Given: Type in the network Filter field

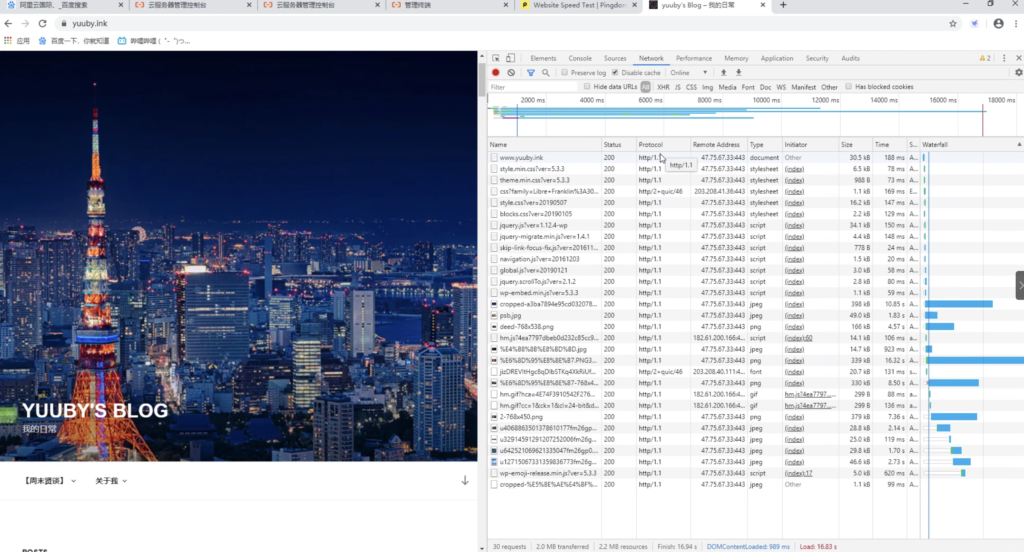Looking at the screenshot, I should [532, 87].
